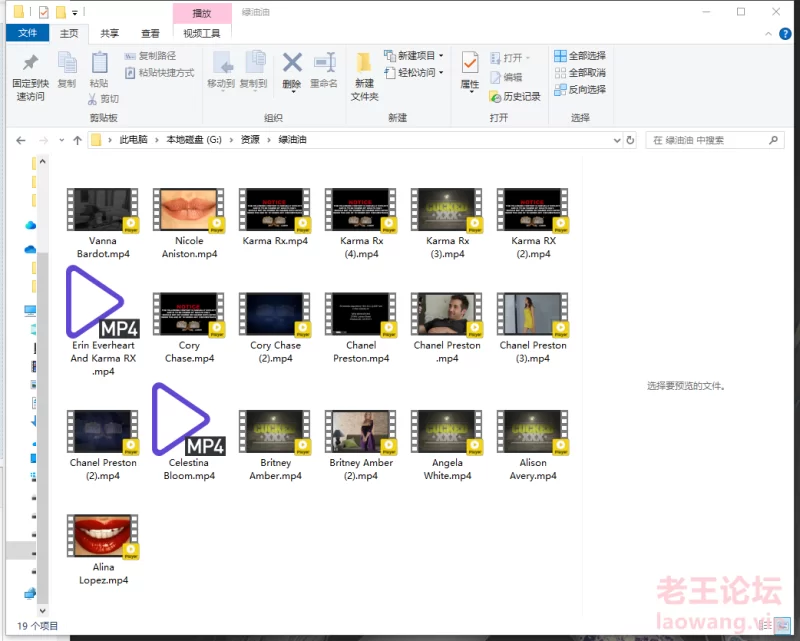Go back with the left arrow
Viewport: 800px width, 641px height.
tap(20, 140)
